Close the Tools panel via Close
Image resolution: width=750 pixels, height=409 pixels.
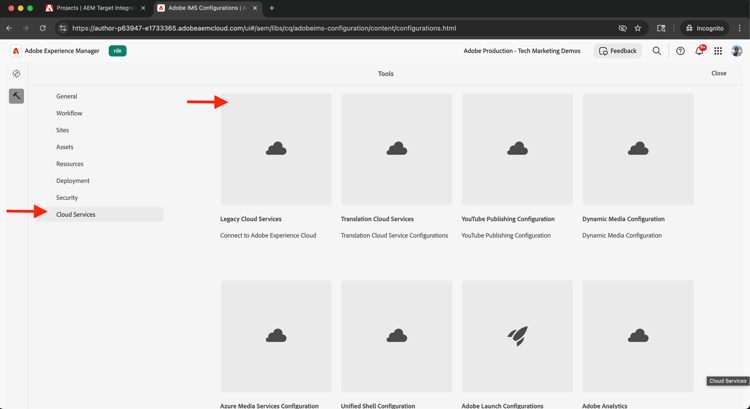[718, 73]
